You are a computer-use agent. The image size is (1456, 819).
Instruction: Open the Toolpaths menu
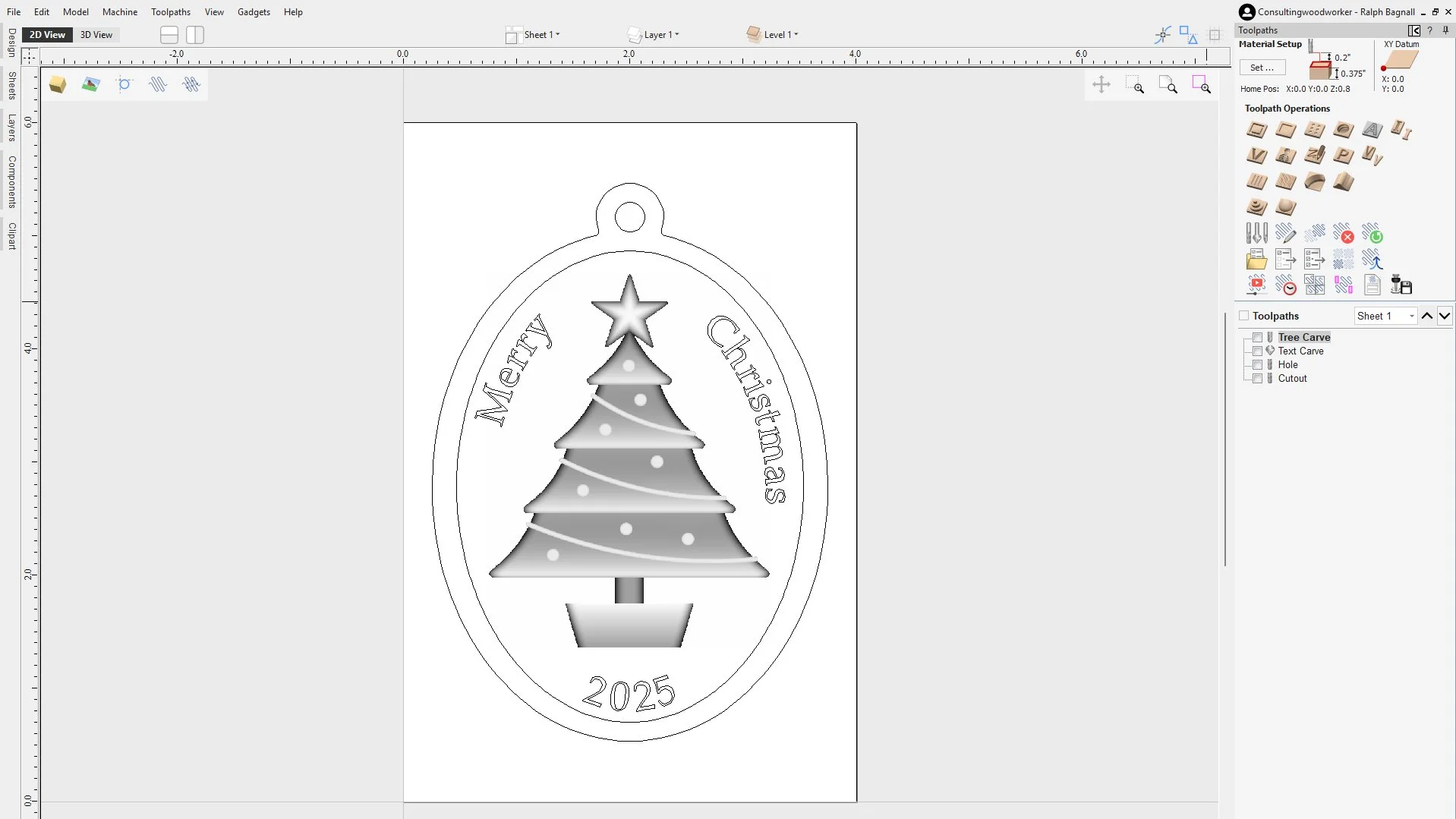point(171,12)
